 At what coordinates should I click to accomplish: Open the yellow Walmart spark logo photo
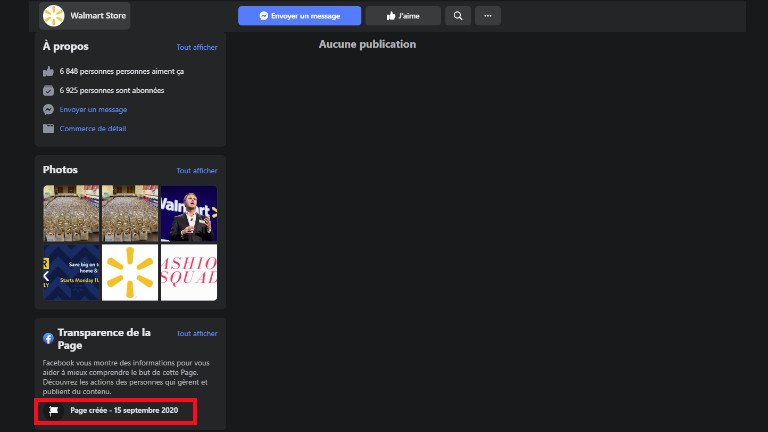(x=130, y=272)
